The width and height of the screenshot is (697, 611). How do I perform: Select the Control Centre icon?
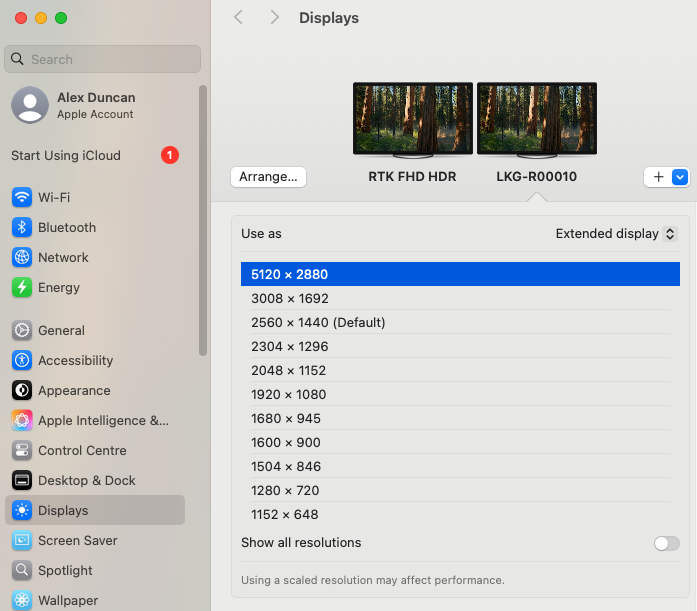coord(22,450)
